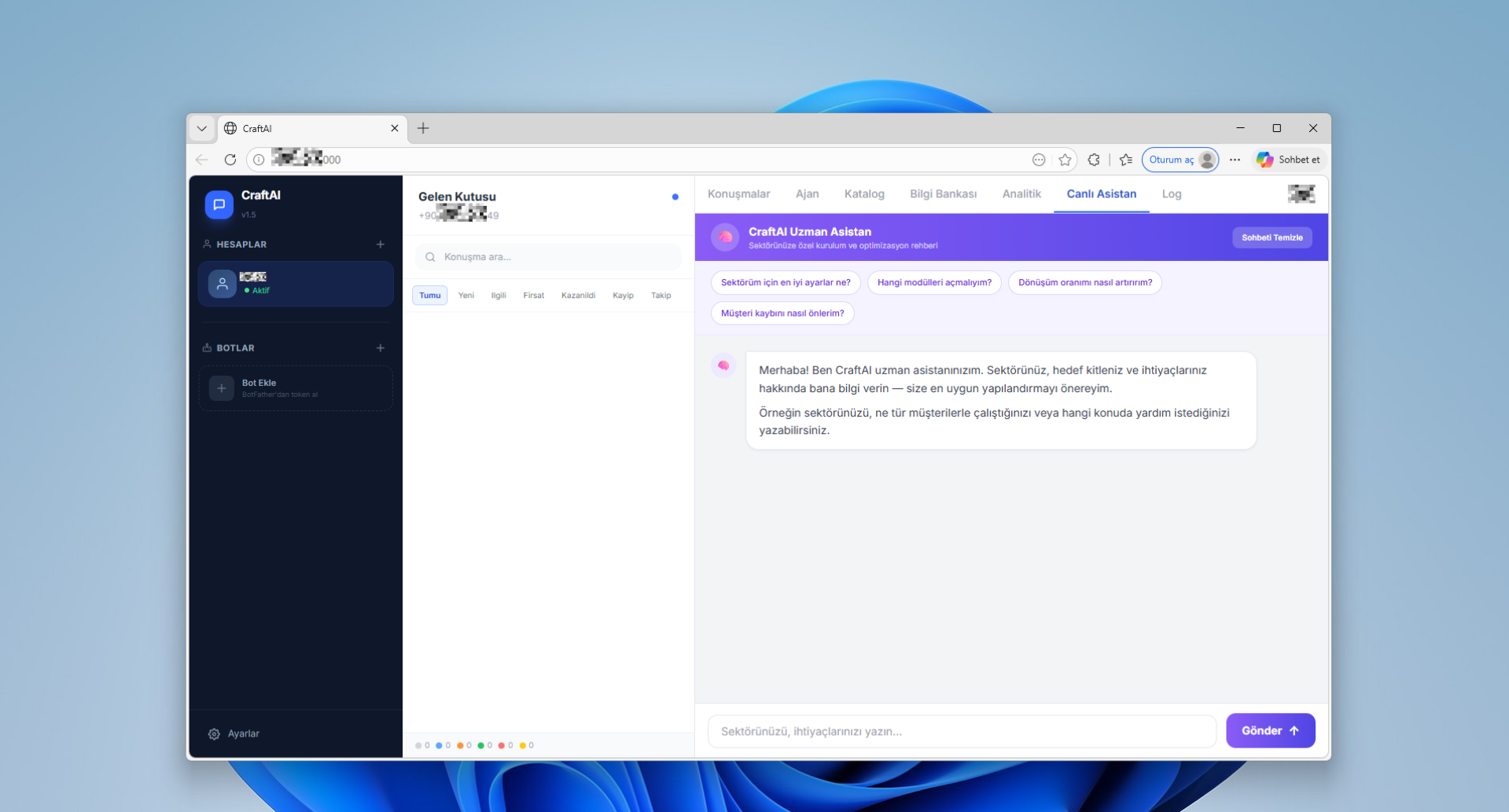The height and width of the screenshot is (812, 1509).
Task: Select the Kazanildi conversation filter
Action: pyautogui.click(x=578, y=296)
